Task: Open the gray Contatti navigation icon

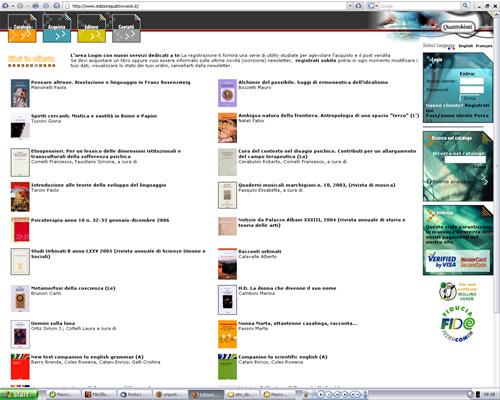Action: pos(126,29)
